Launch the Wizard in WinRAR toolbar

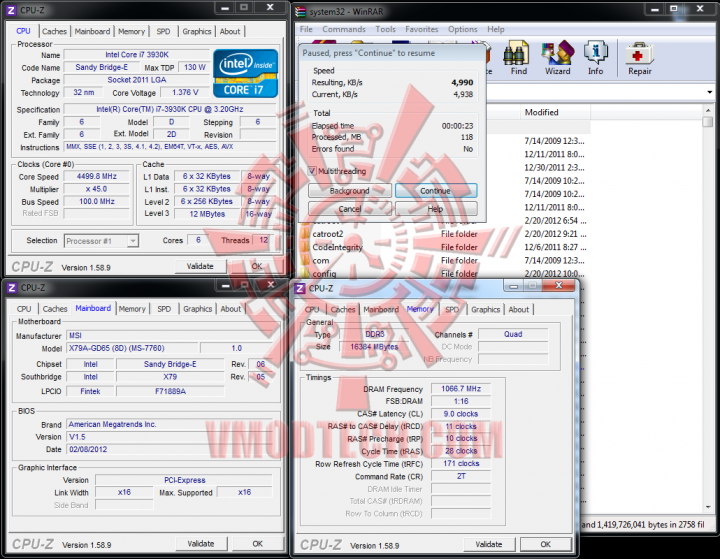coord(557,58)
